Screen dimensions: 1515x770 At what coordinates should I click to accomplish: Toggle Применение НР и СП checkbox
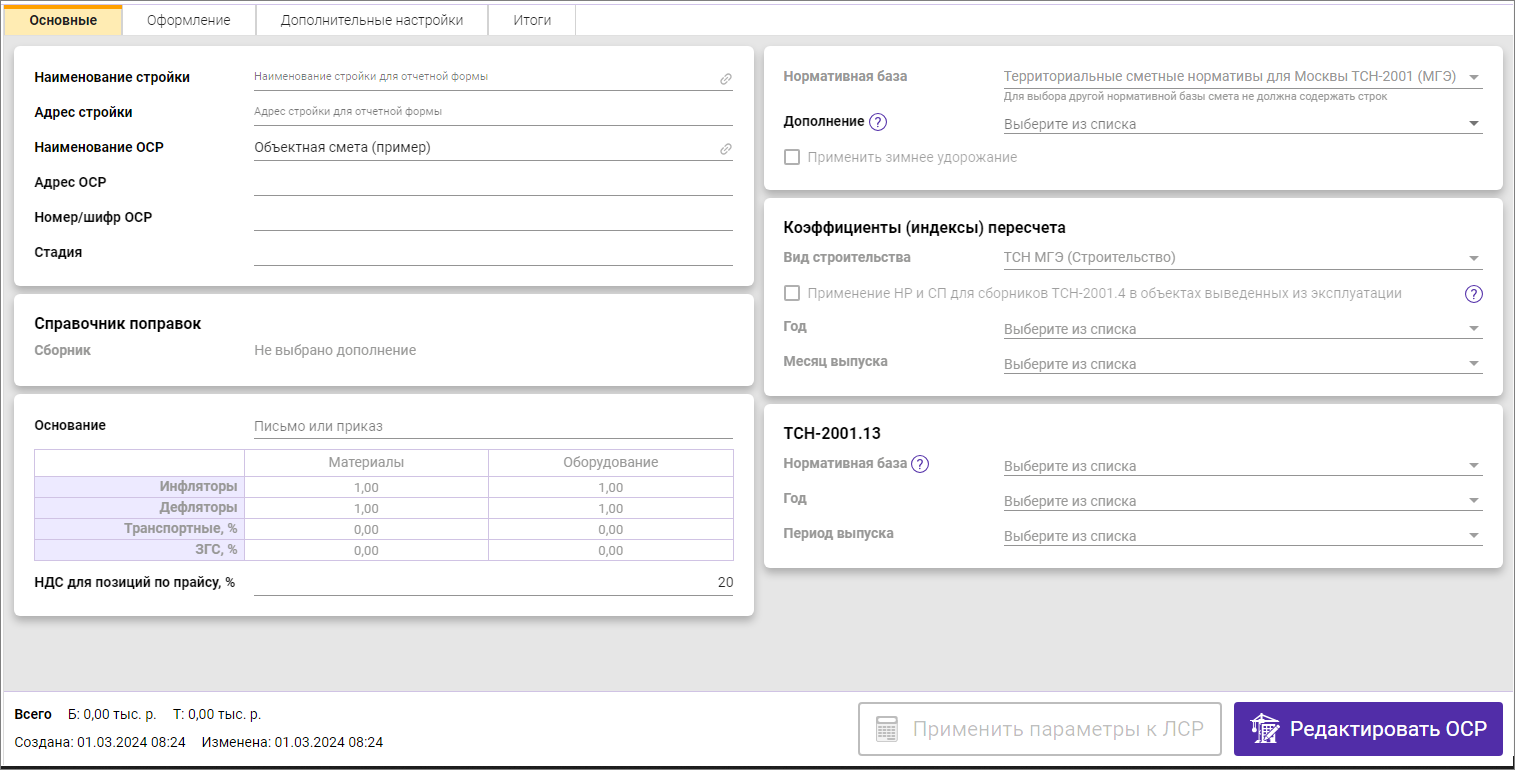coord(792,294)
